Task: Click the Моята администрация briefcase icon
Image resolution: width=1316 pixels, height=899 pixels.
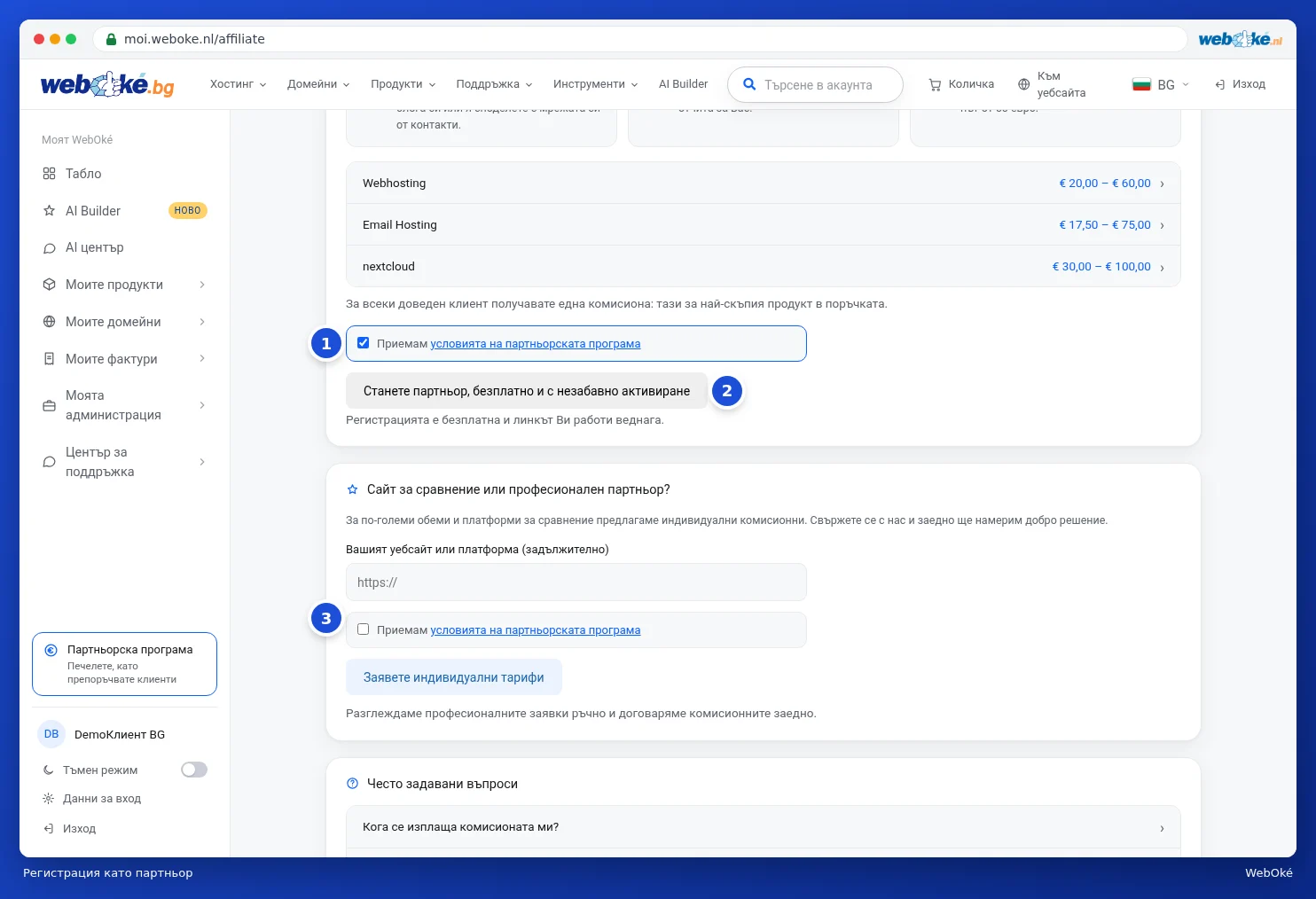Action: click(x=49, y=405)
